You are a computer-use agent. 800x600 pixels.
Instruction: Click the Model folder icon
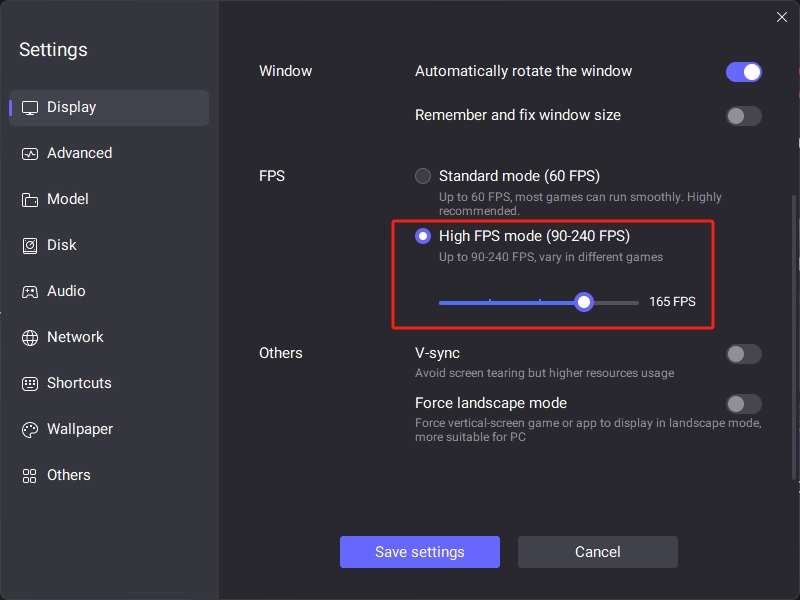[x=30, y=199]
